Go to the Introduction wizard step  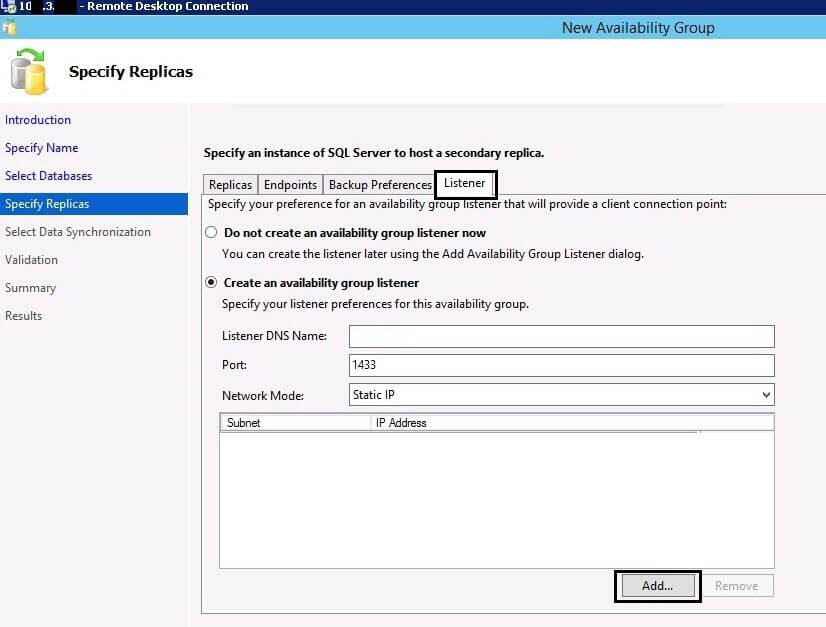point(38,120)
